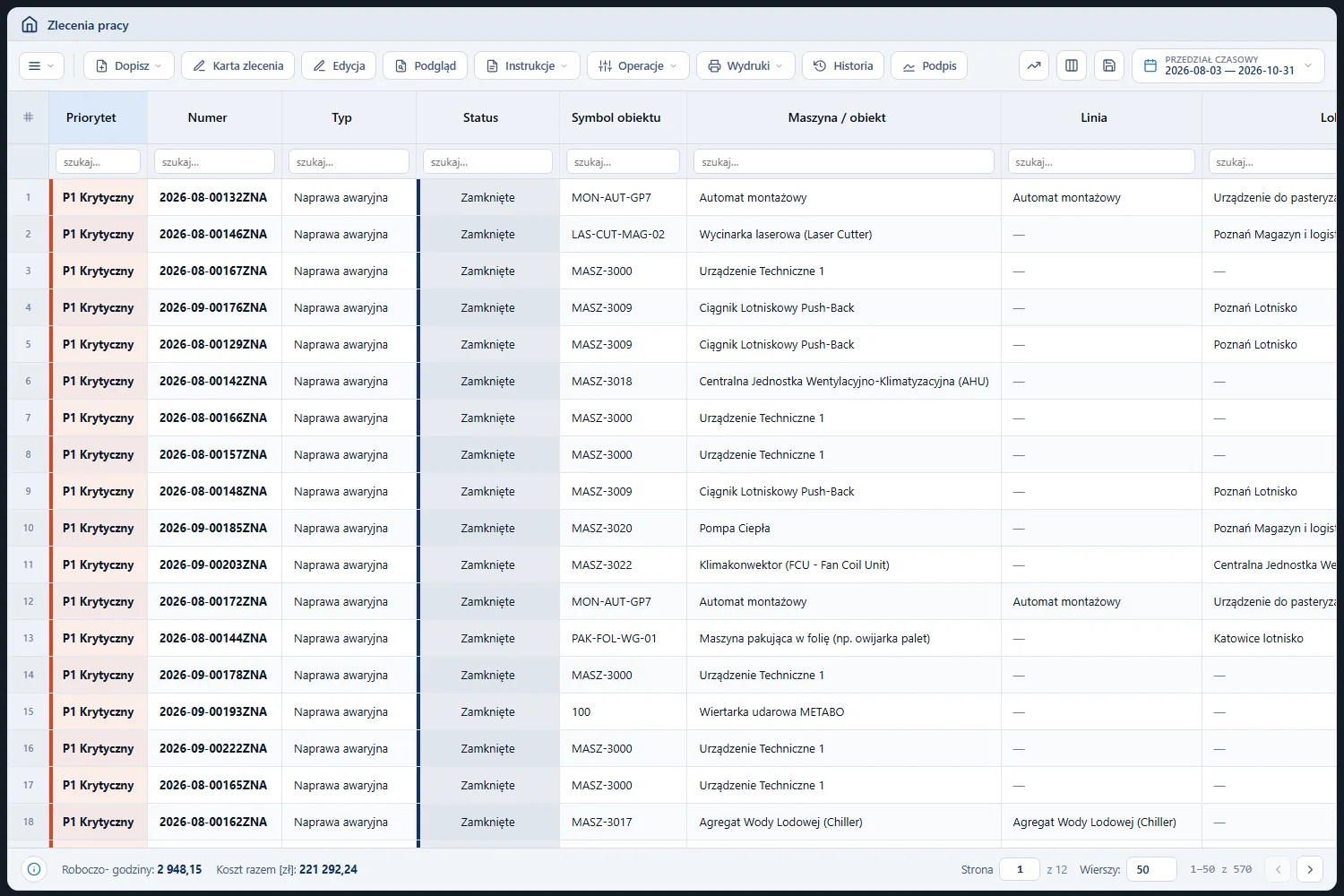Click the home icon beside Zlecenia pracy

coord(30,25)
